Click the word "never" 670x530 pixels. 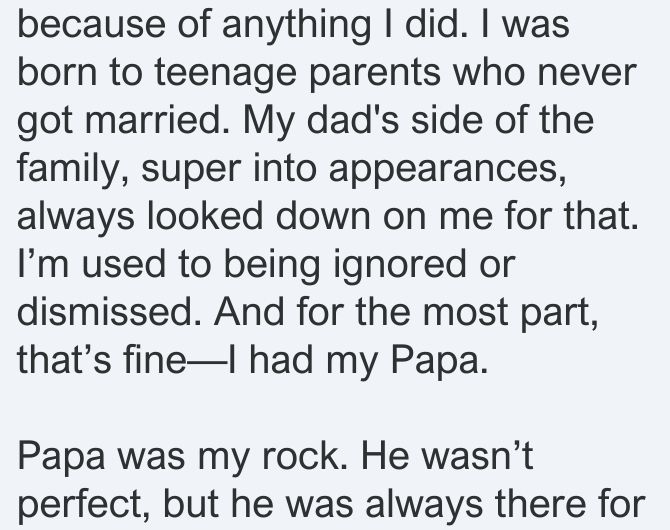[x=587, y=73]
